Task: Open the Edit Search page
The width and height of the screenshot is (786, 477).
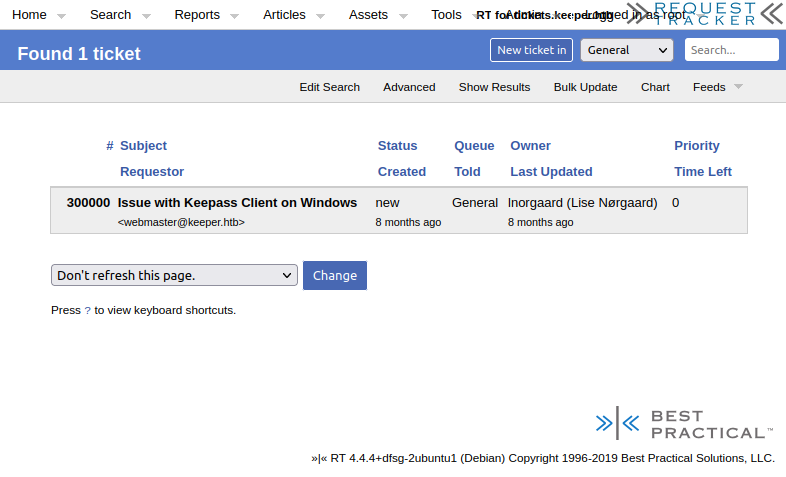Action: click(x=329, y=87)
